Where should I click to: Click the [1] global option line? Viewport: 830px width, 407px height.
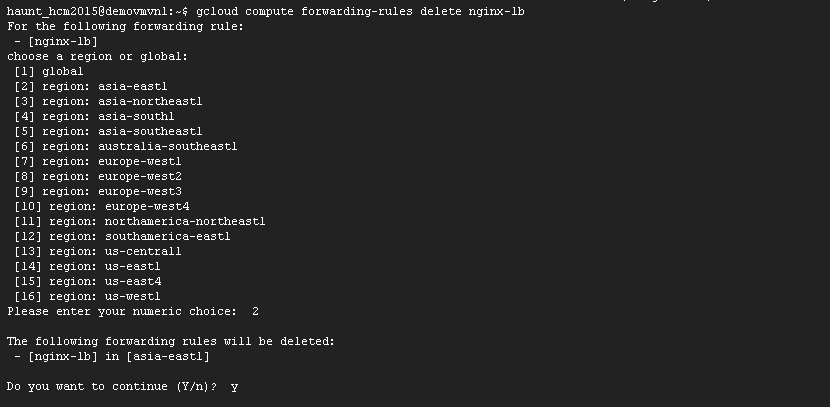click(49, 71)
